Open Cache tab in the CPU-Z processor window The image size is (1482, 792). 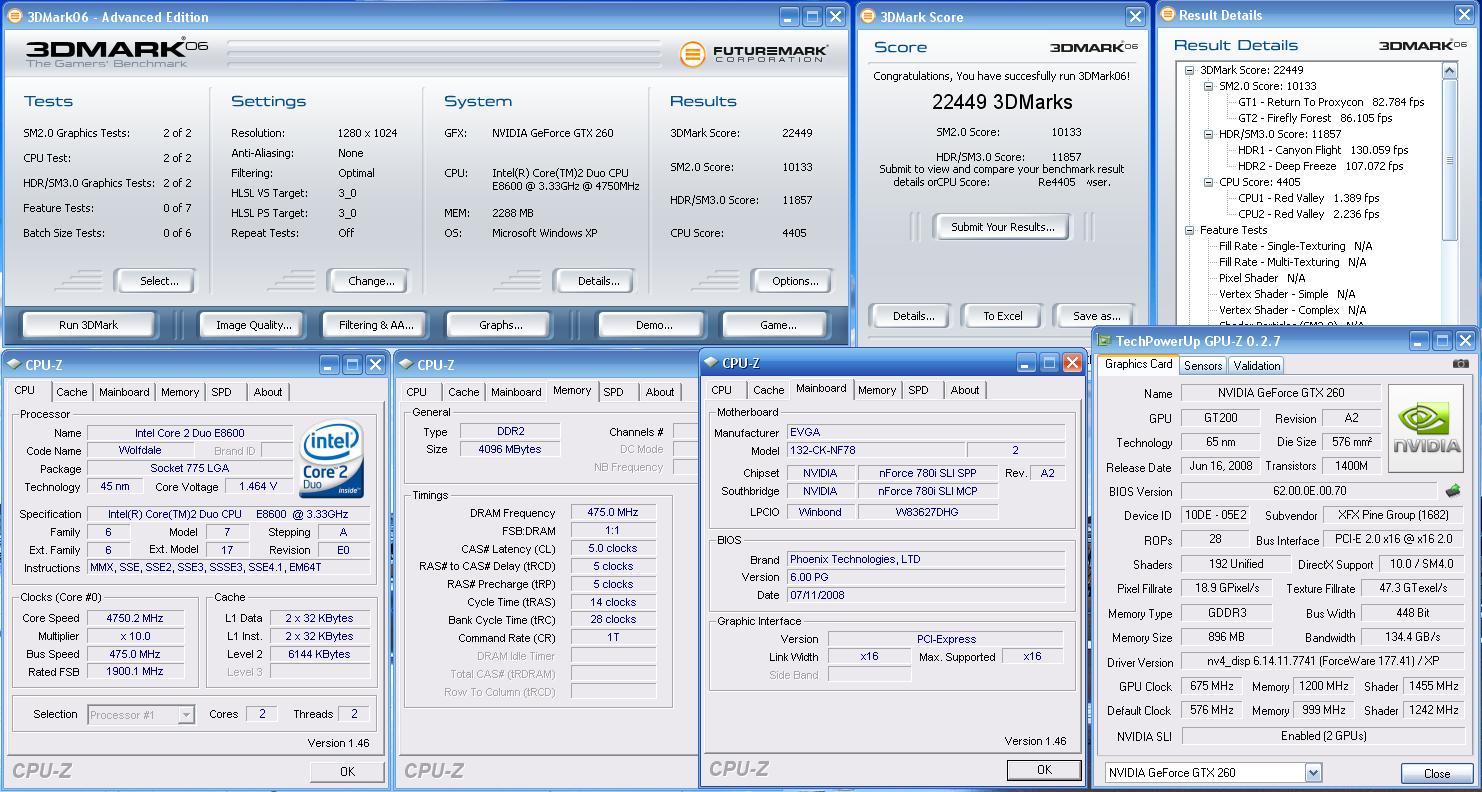[72, 392]
